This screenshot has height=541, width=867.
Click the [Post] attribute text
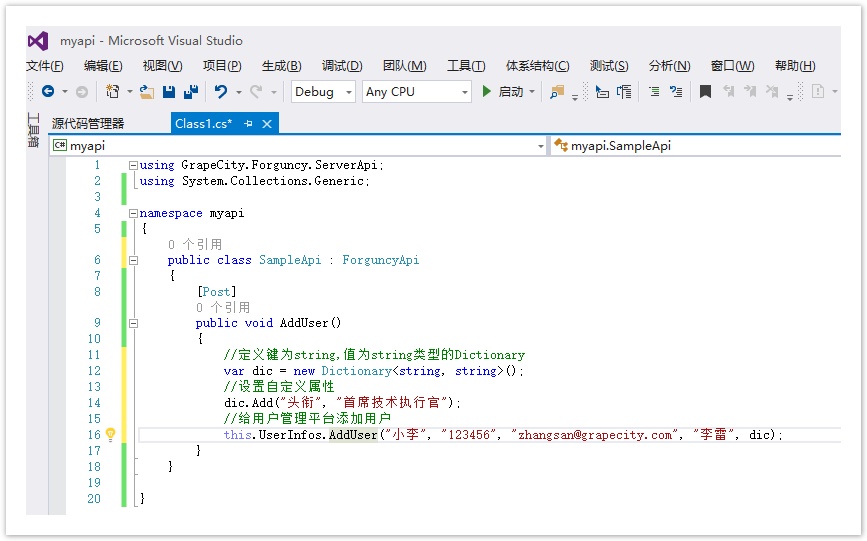[x=216, y=292]
